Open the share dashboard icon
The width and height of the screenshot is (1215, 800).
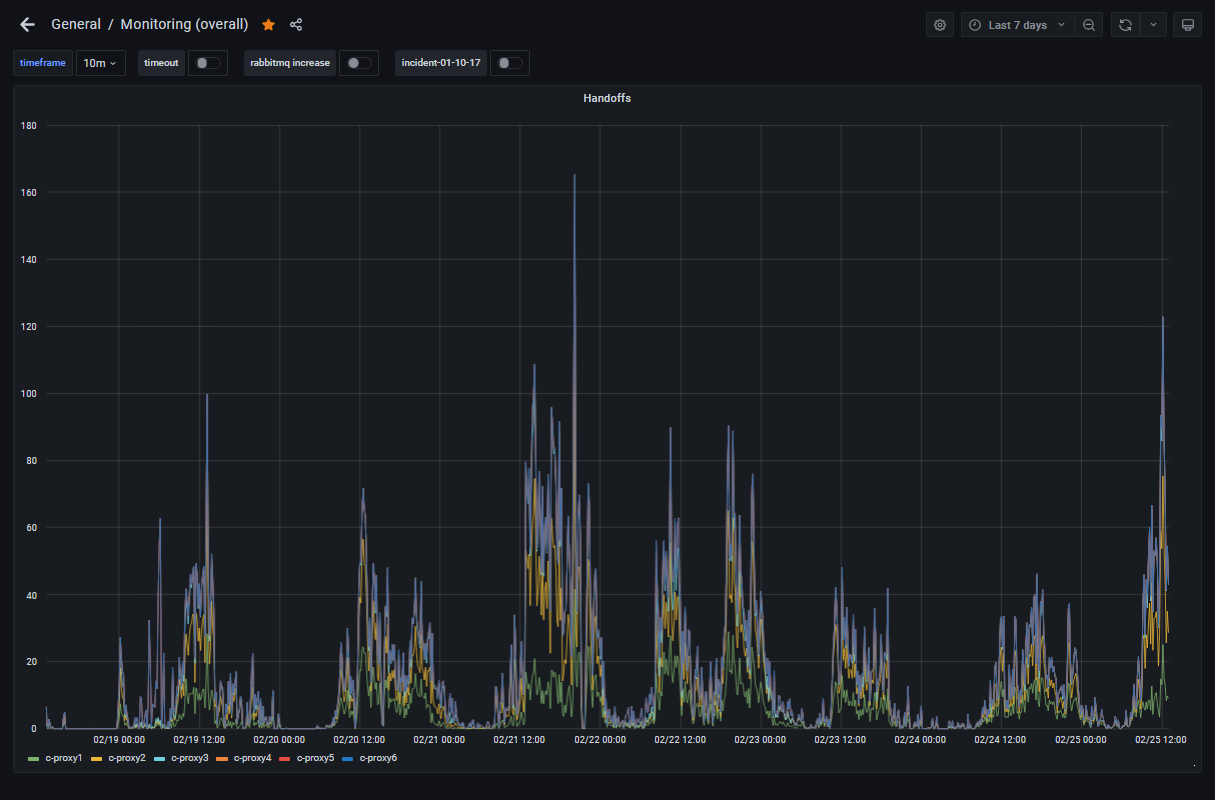point(296,25)
